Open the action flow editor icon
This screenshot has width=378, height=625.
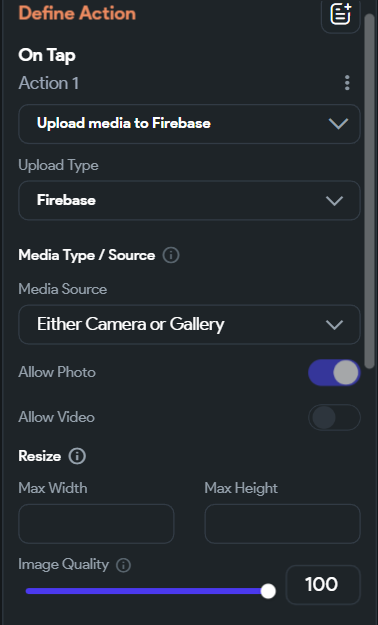[341, 14]
